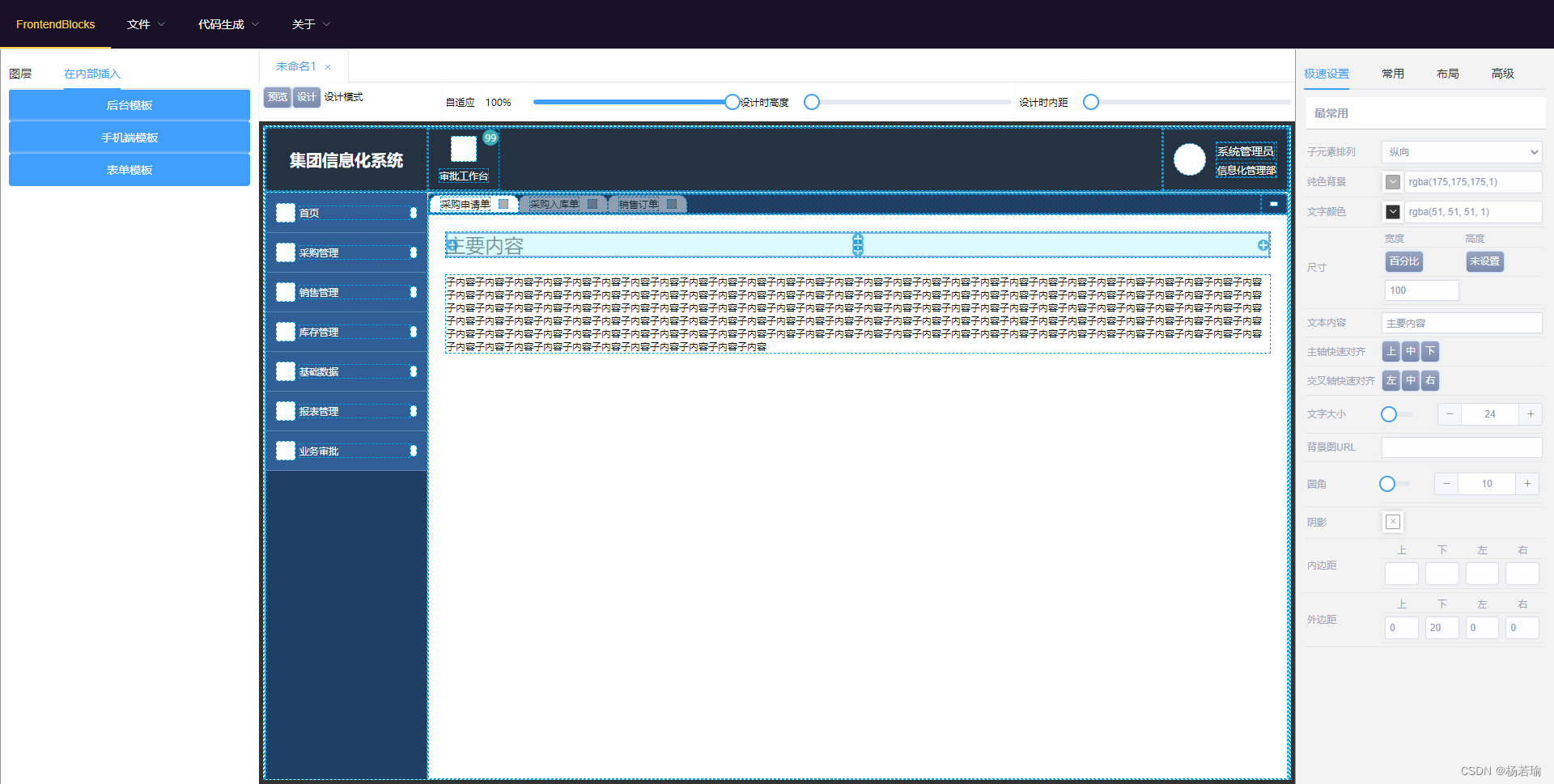This screenshot has width=1554, height=784.
Task: Click the 自适应 zoom slider handle
Action: [732, 102]
